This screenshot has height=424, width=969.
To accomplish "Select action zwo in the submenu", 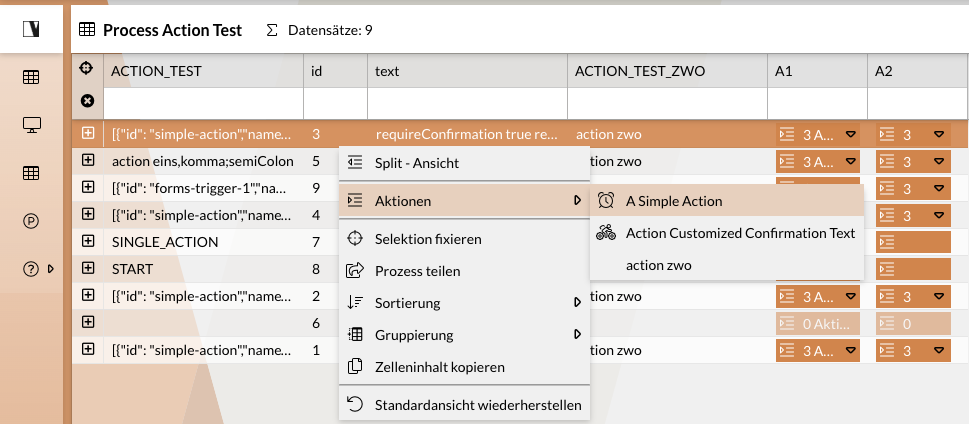I will (658, 265).
